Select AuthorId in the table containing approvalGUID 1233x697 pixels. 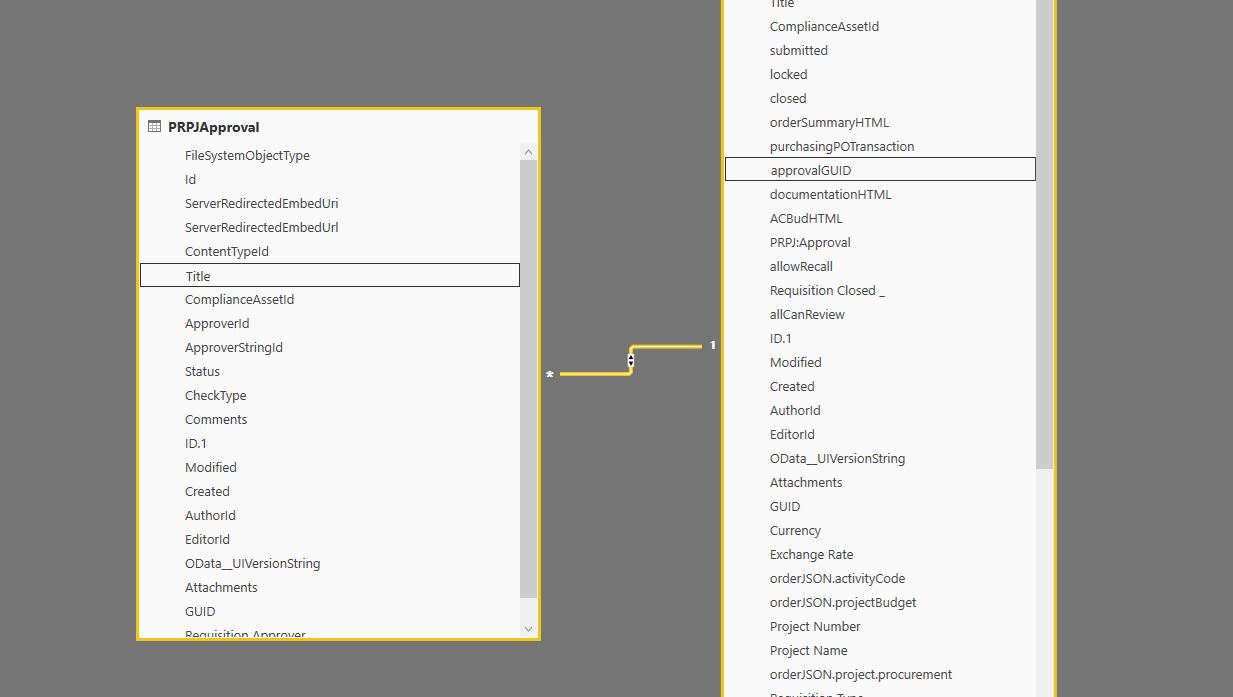point(795,410)
